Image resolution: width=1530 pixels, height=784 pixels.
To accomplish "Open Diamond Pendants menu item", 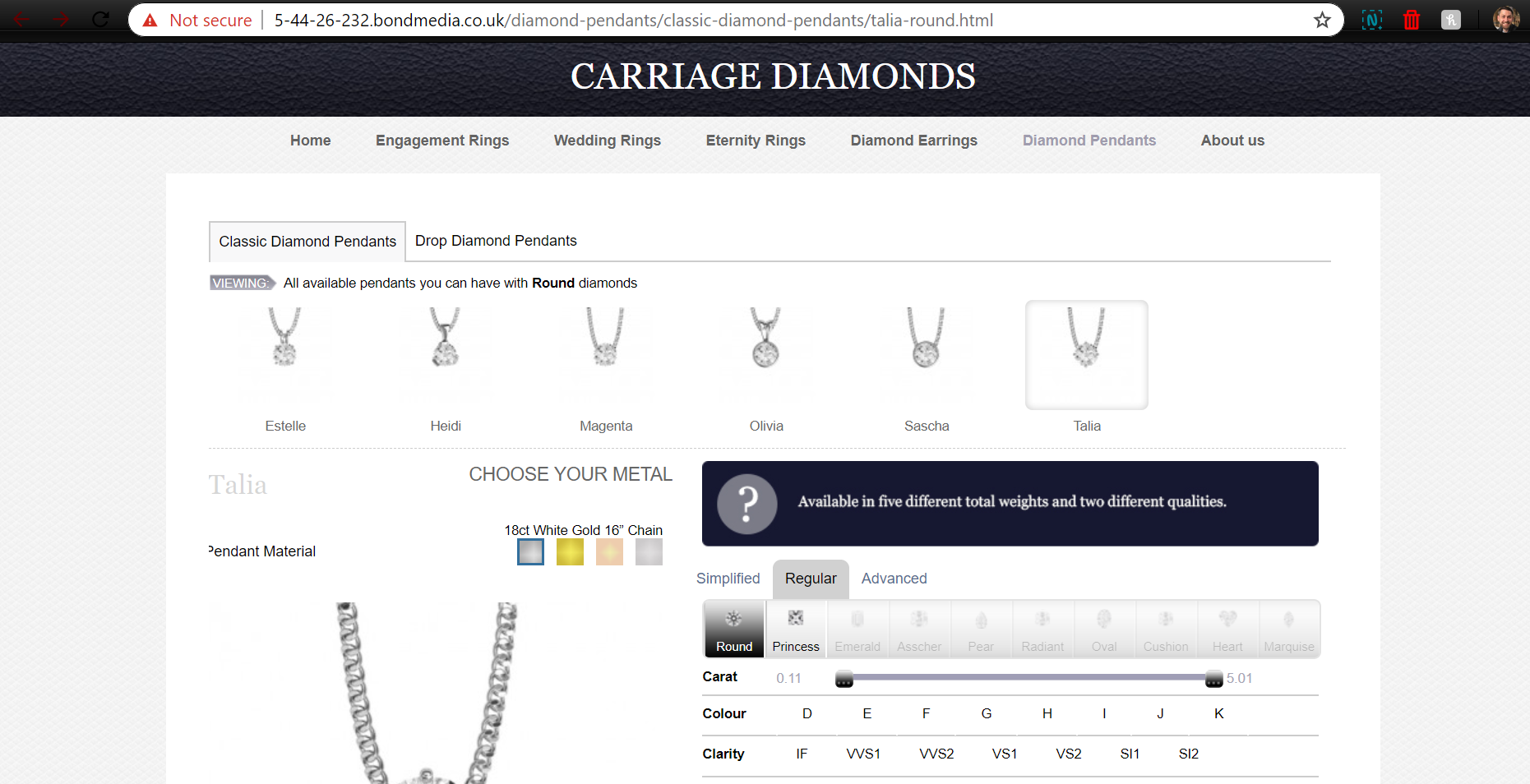I will [x=1089, y=141].
